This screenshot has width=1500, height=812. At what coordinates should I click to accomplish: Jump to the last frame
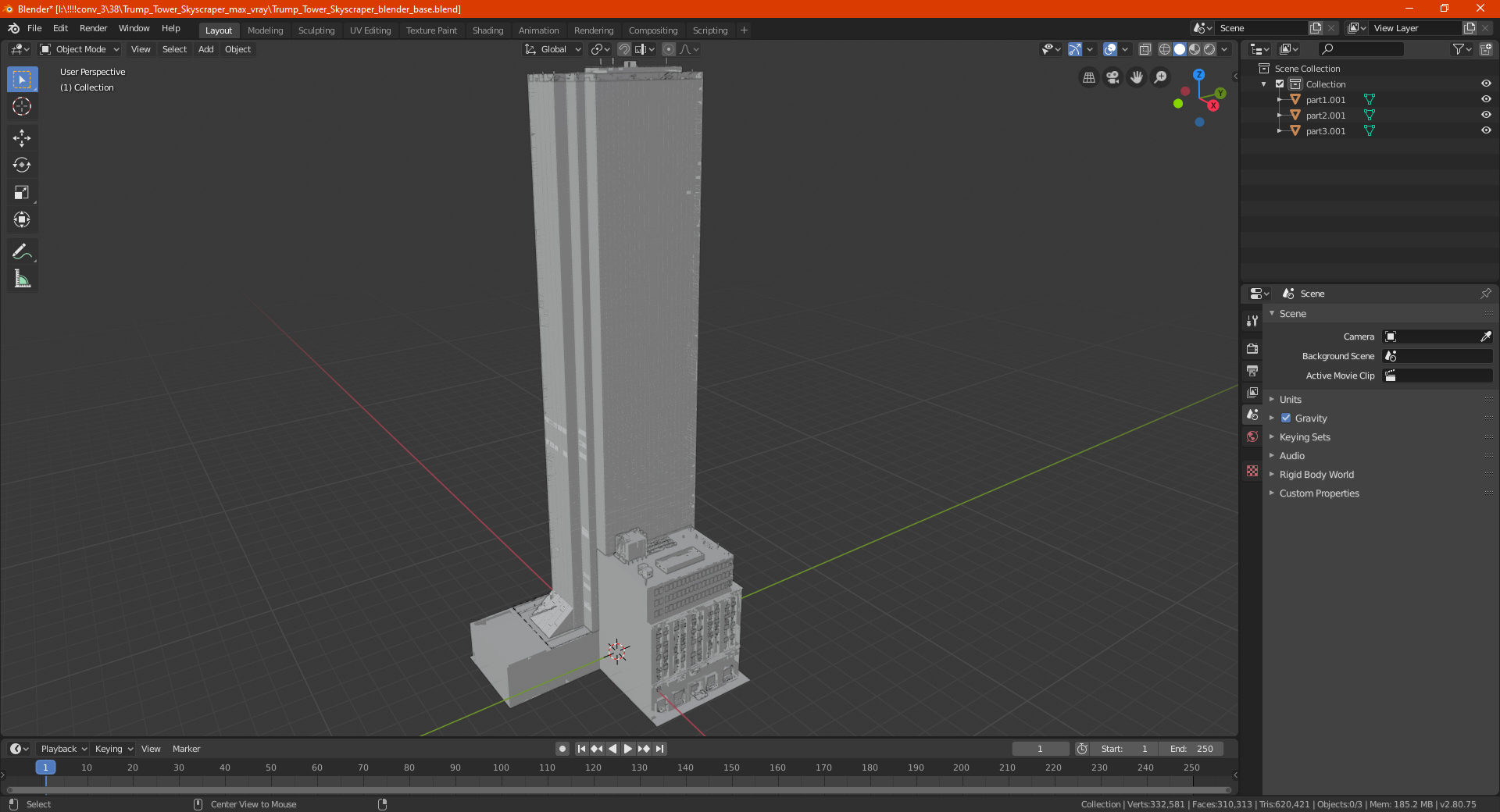(659, 749)
